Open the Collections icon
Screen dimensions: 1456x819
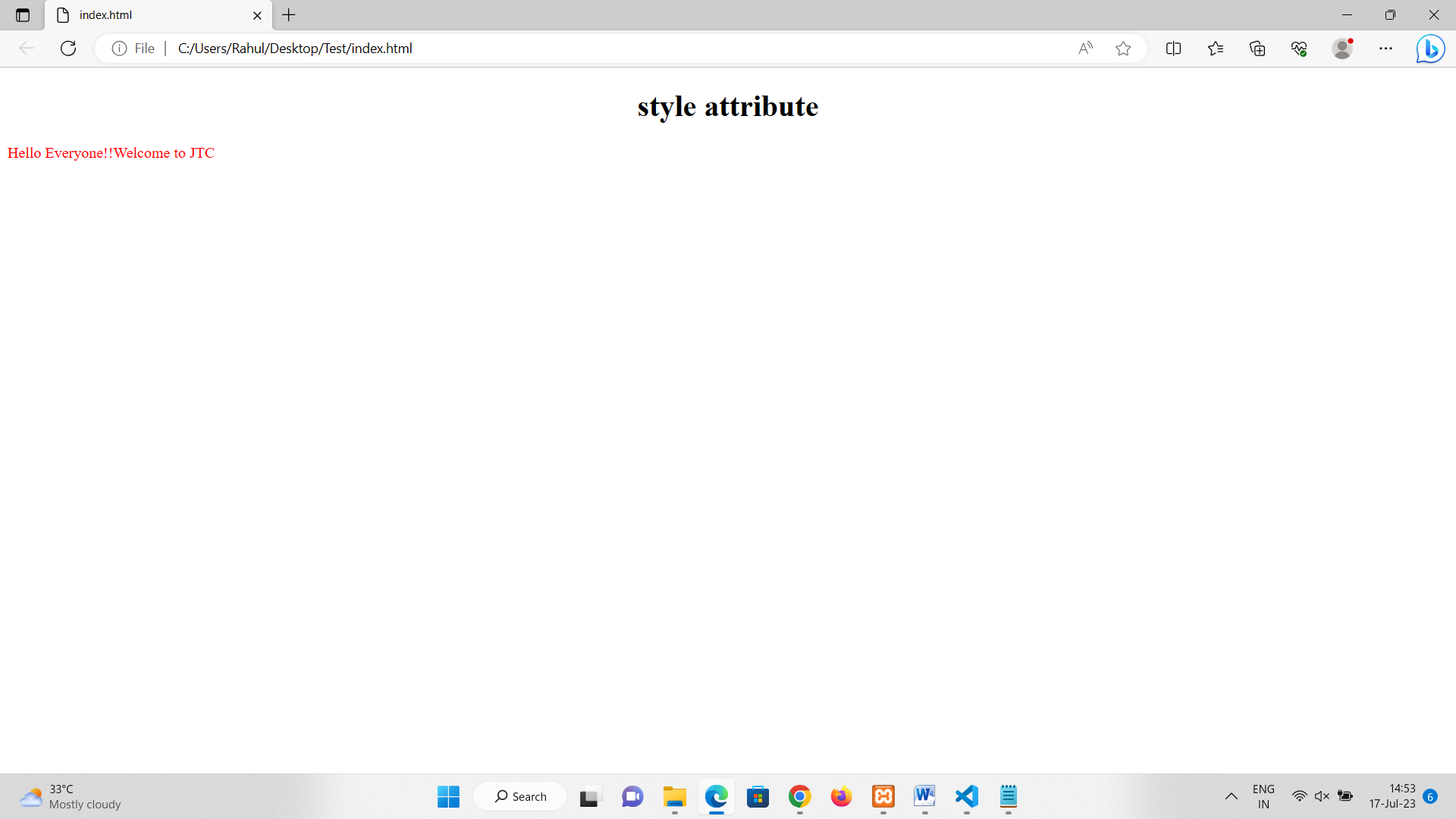click(x=1257, y=49)
